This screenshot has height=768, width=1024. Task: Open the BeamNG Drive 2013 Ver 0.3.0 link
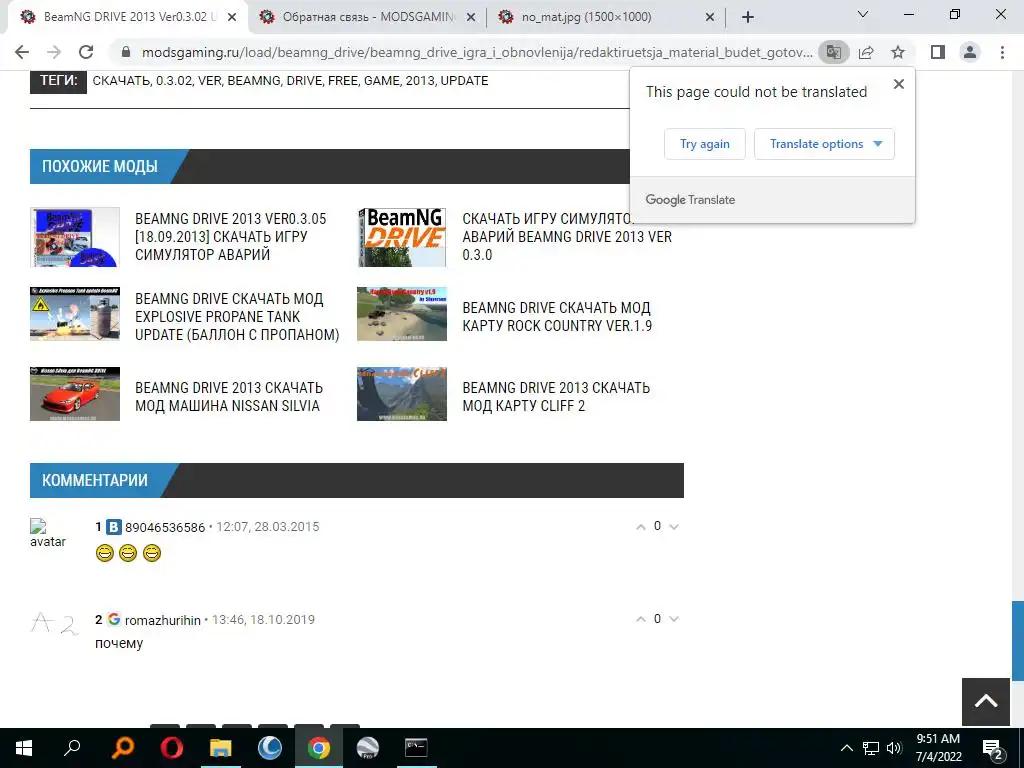click(x=567, y=236)
